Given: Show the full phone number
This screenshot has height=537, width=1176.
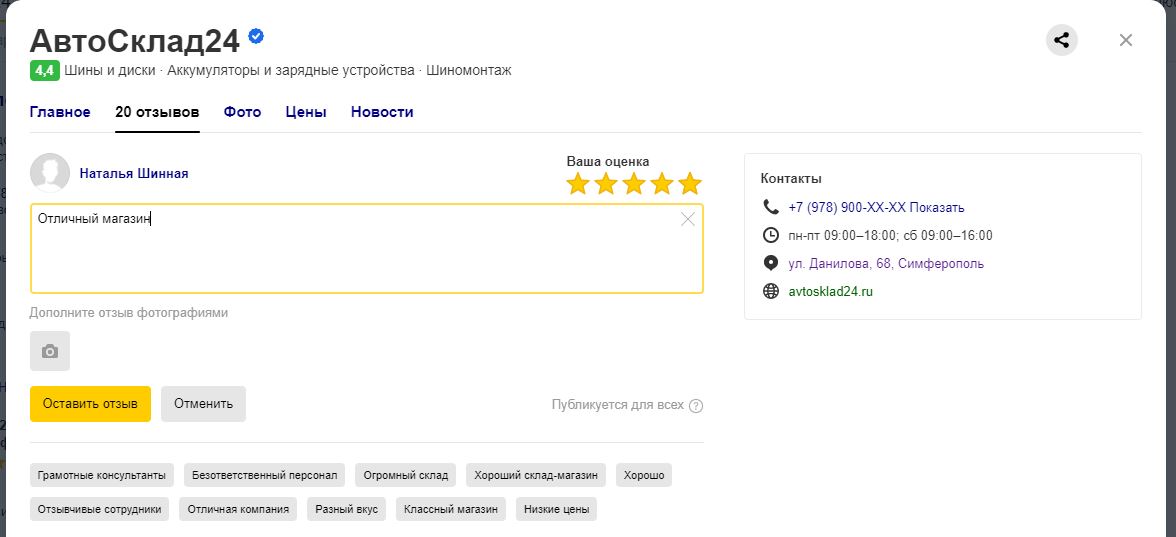Looking at the screenshot, I should pos(937,207).
